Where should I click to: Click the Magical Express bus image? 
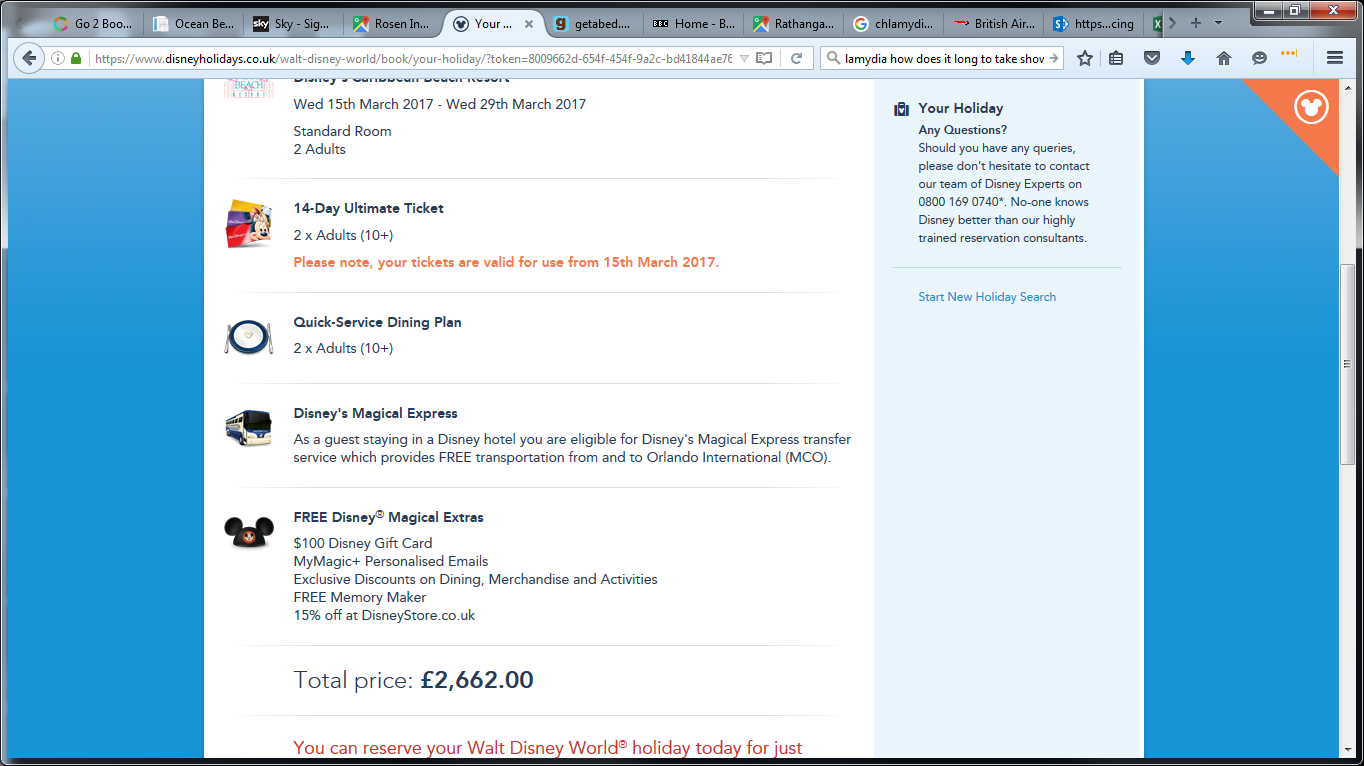[249, 427]
